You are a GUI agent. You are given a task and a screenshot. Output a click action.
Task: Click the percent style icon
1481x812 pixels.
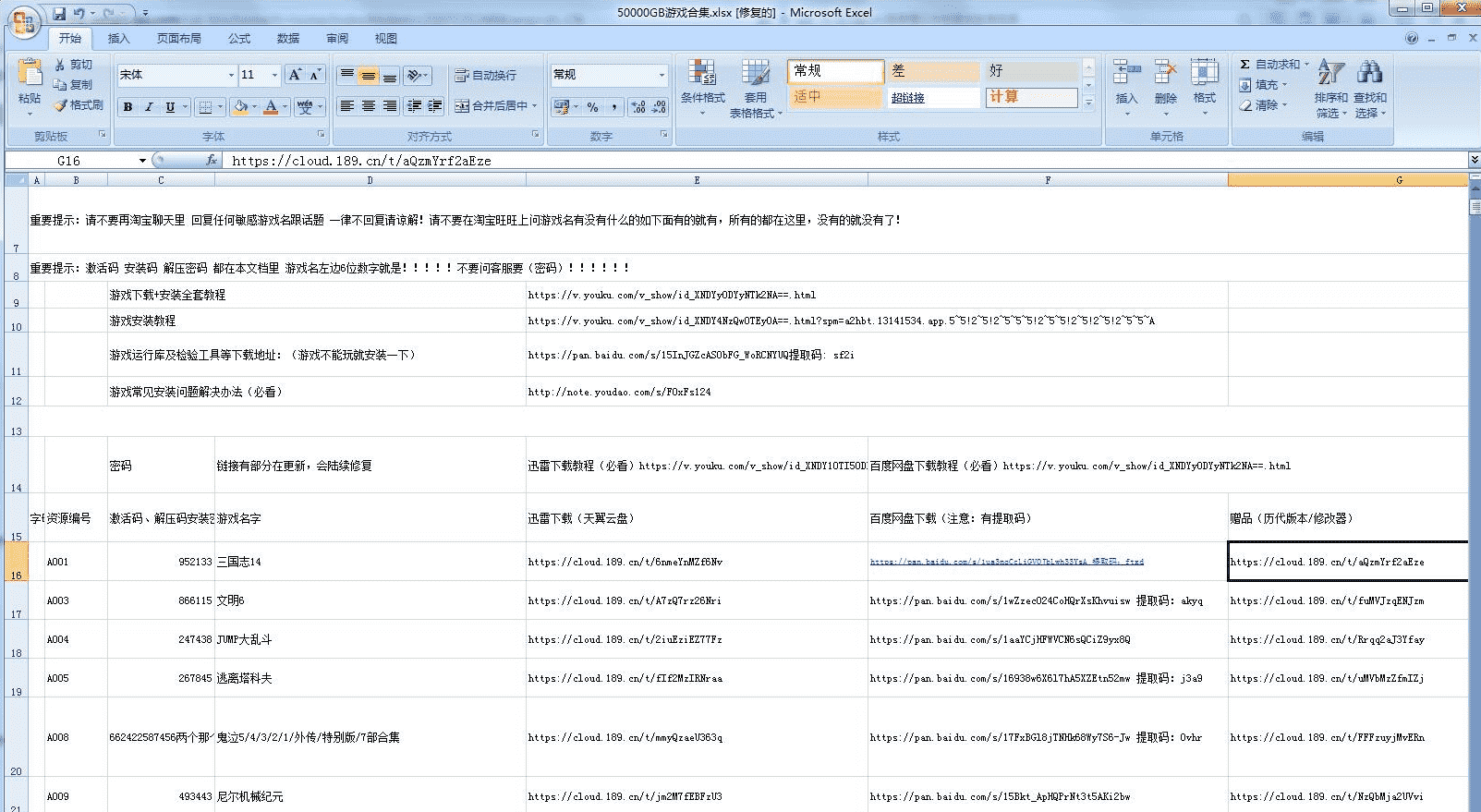[x=592, y=107]
